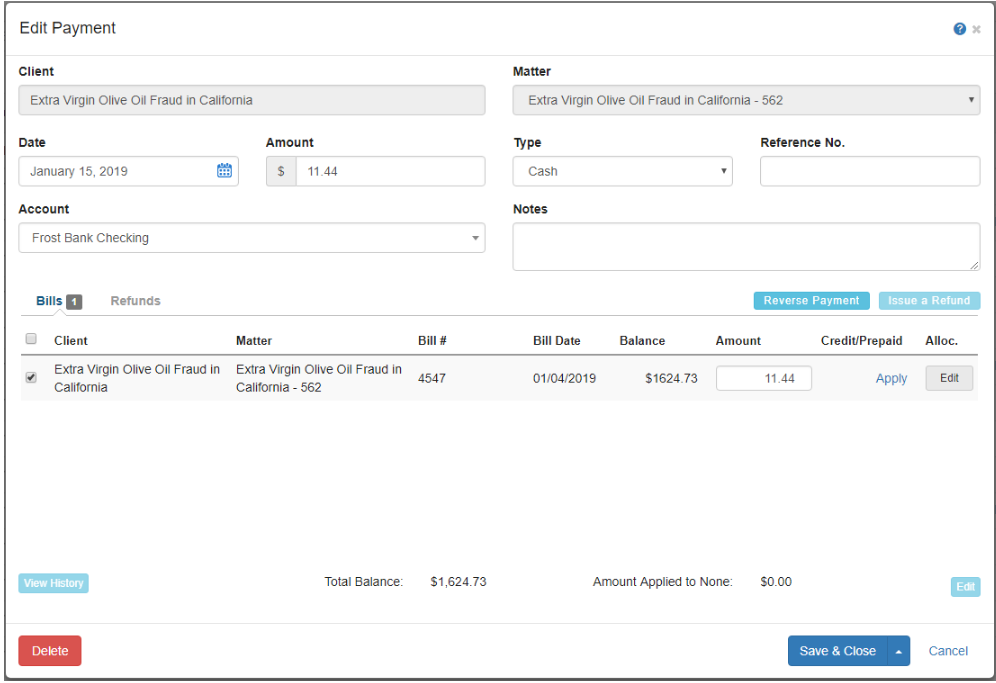
Task: Click the Delete payment button
Action: pyautogui.click(x=50, y=651)
